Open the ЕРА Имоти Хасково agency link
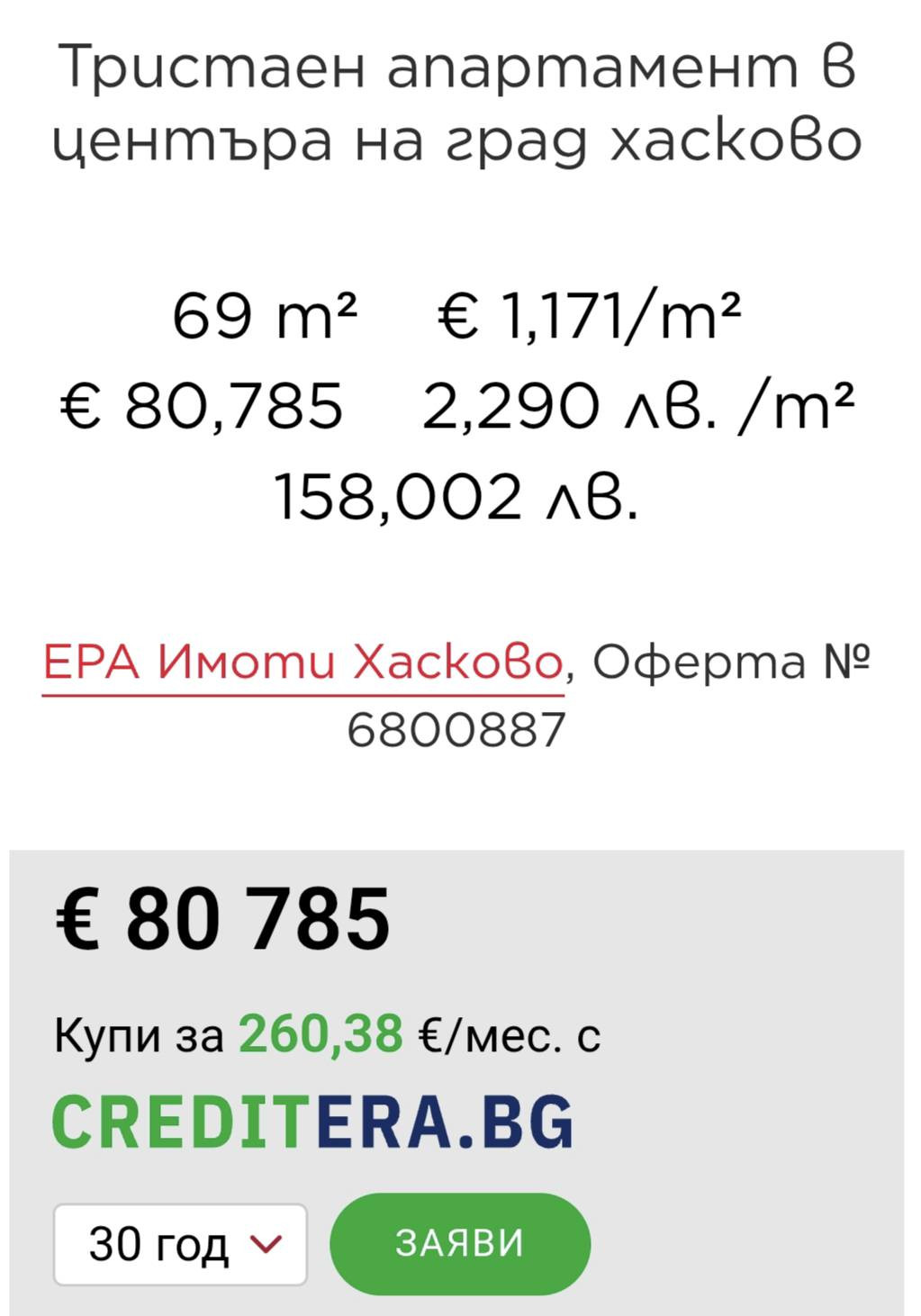 [x=302, y=663]
